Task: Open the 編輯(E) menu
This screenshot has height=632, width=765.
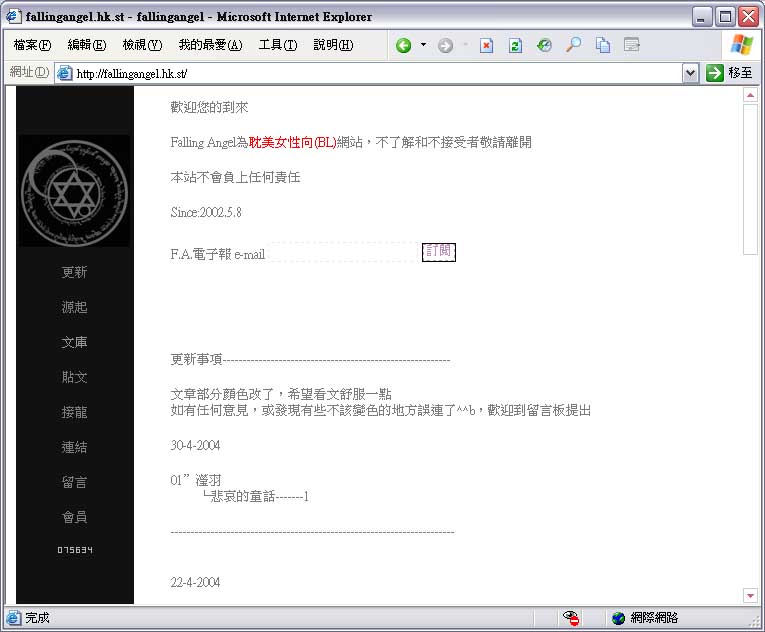Action: point(87,45)
